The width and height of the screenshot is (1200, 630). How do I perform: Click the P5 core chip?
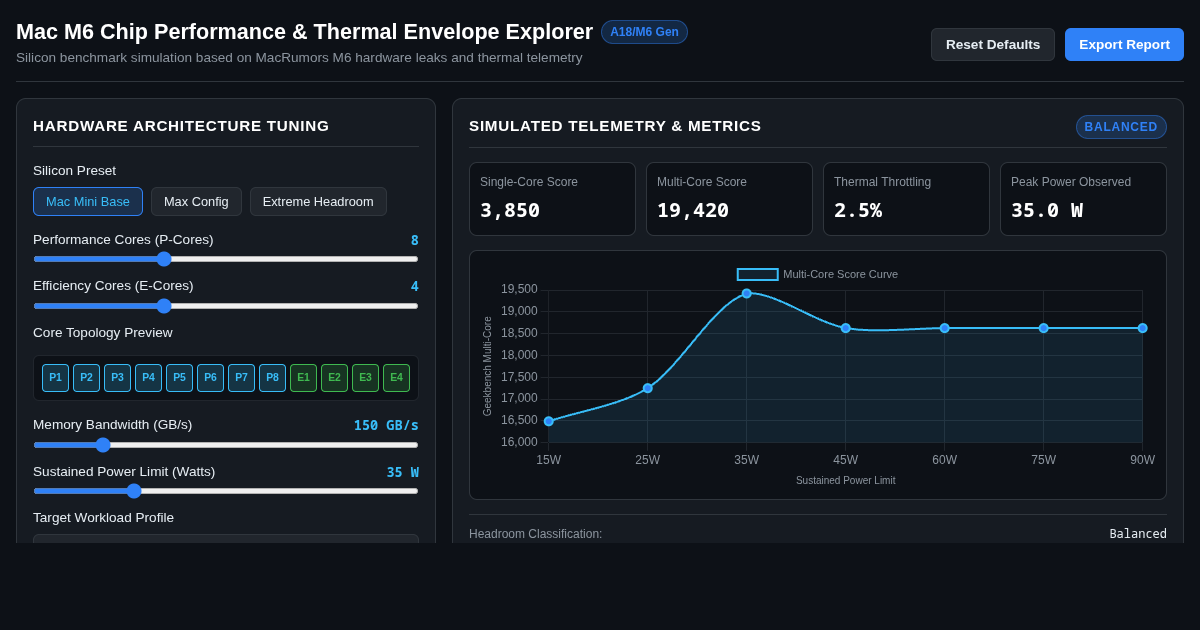179,378
